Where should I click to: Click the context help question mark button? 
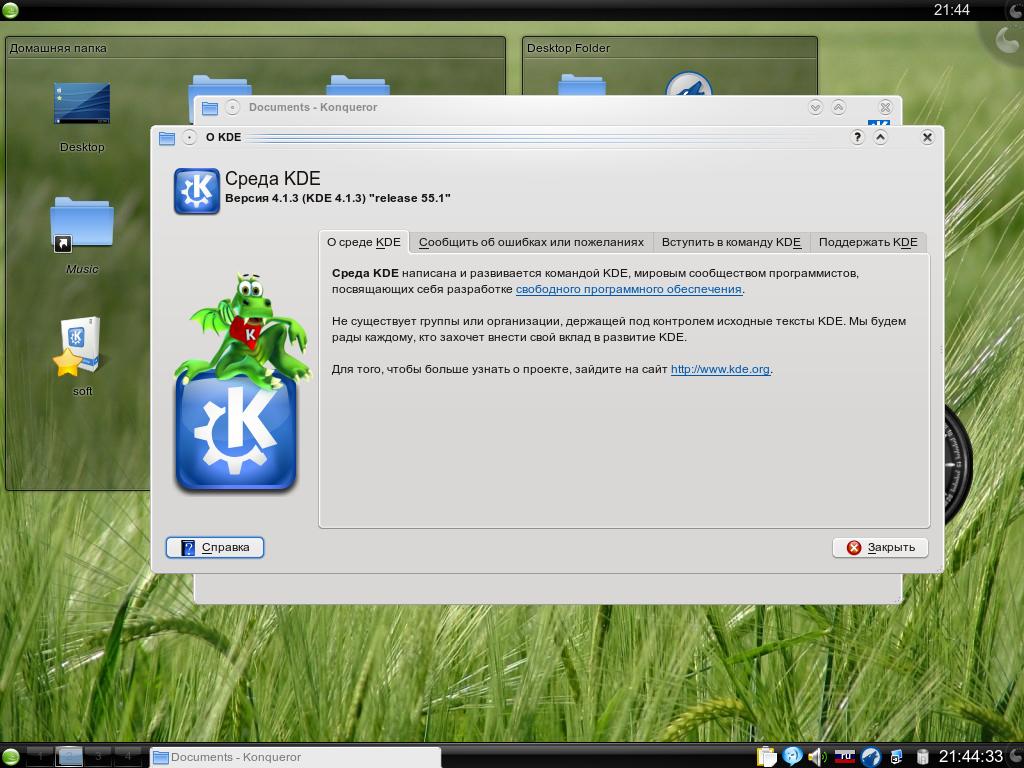[x=857, y=137]
